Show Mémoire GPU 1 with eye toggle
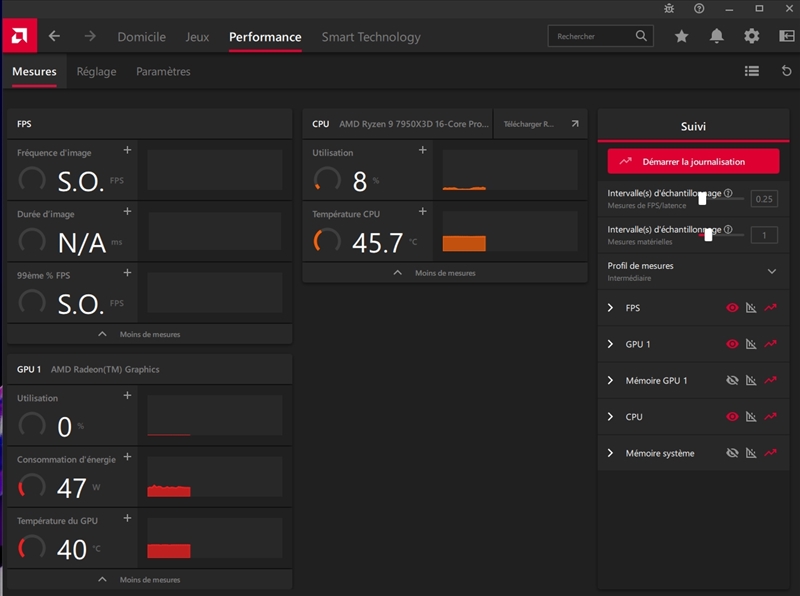Screen dimensions: 800x596 coord(732,381)
